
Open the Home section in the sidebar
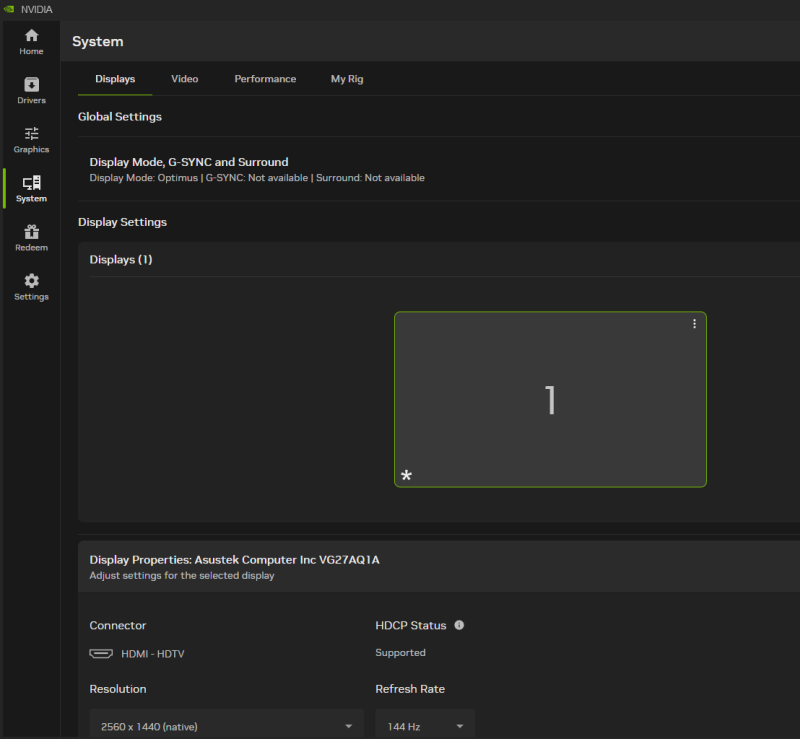pyautogui.click(x=31, y=42)
